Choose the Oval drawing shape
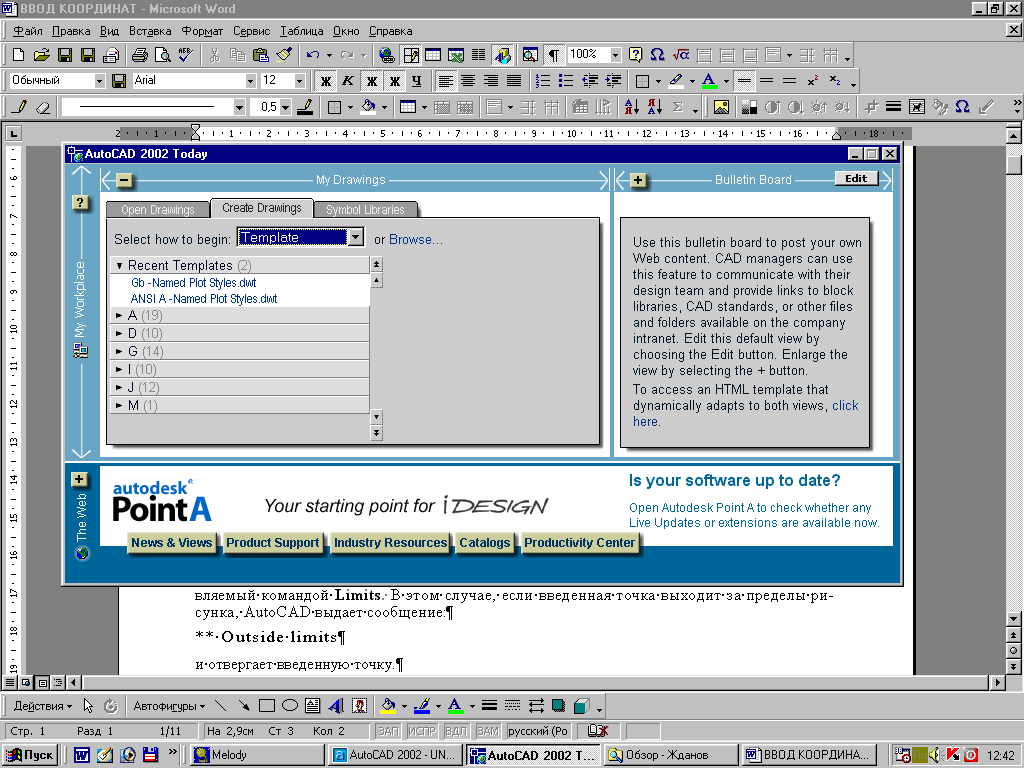The width and height of the screenshot is (1024, 768). coord(289,705)
